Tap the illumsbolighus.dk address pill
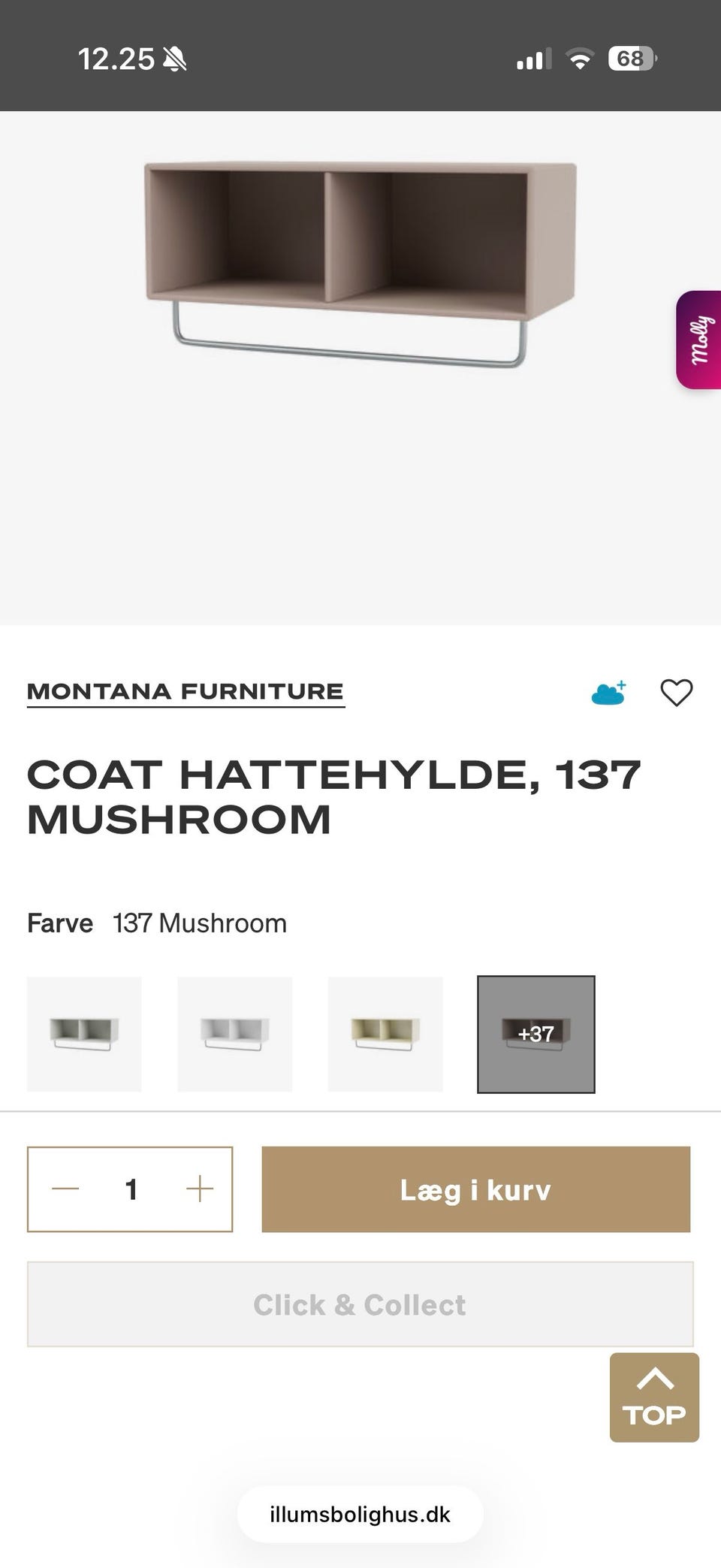Viewport: 721px width, 1568px height. pyautogui.click(x=360, y=1514)
